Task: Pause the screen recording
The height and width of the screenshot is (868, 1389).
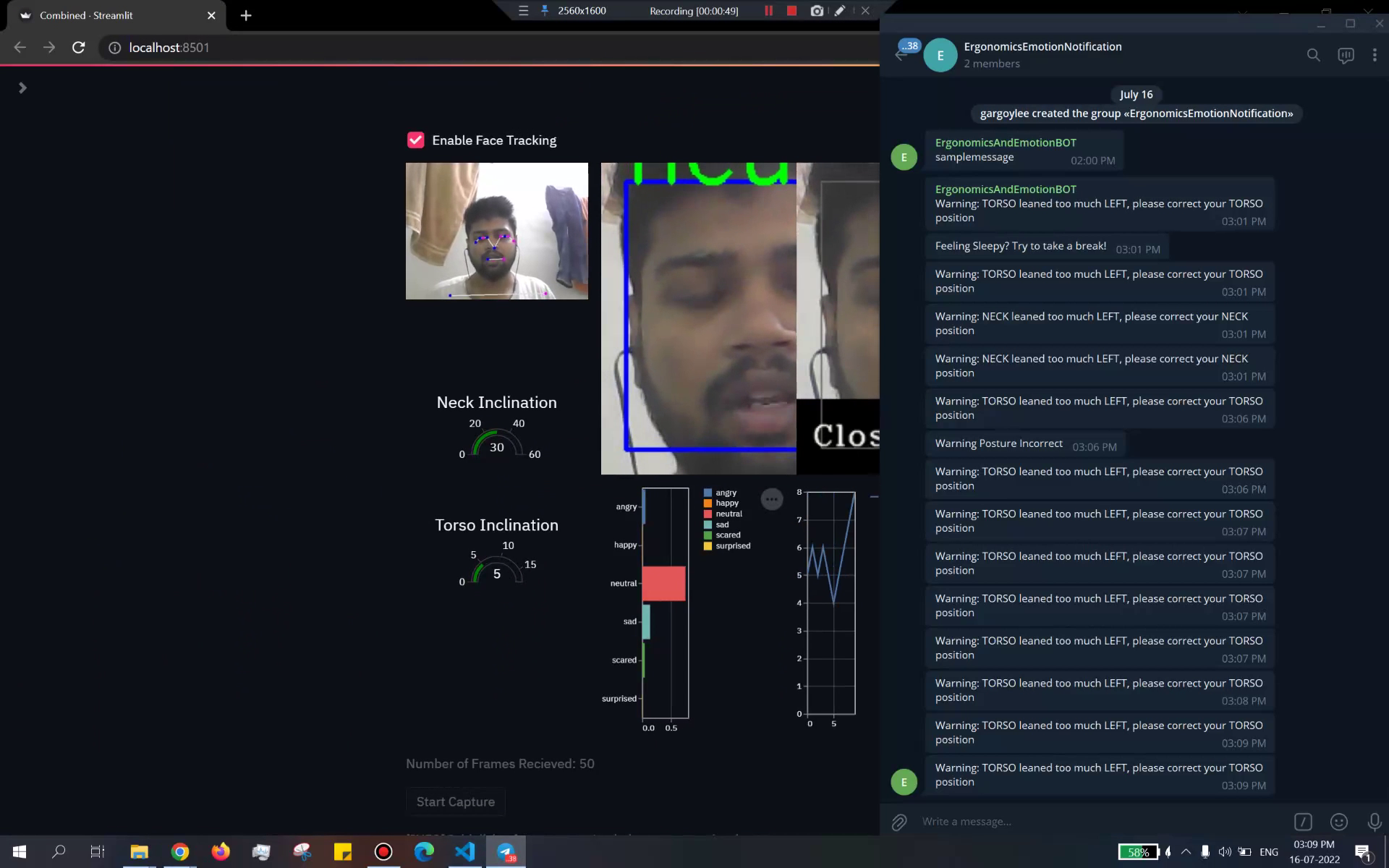Action: [768, 11]
